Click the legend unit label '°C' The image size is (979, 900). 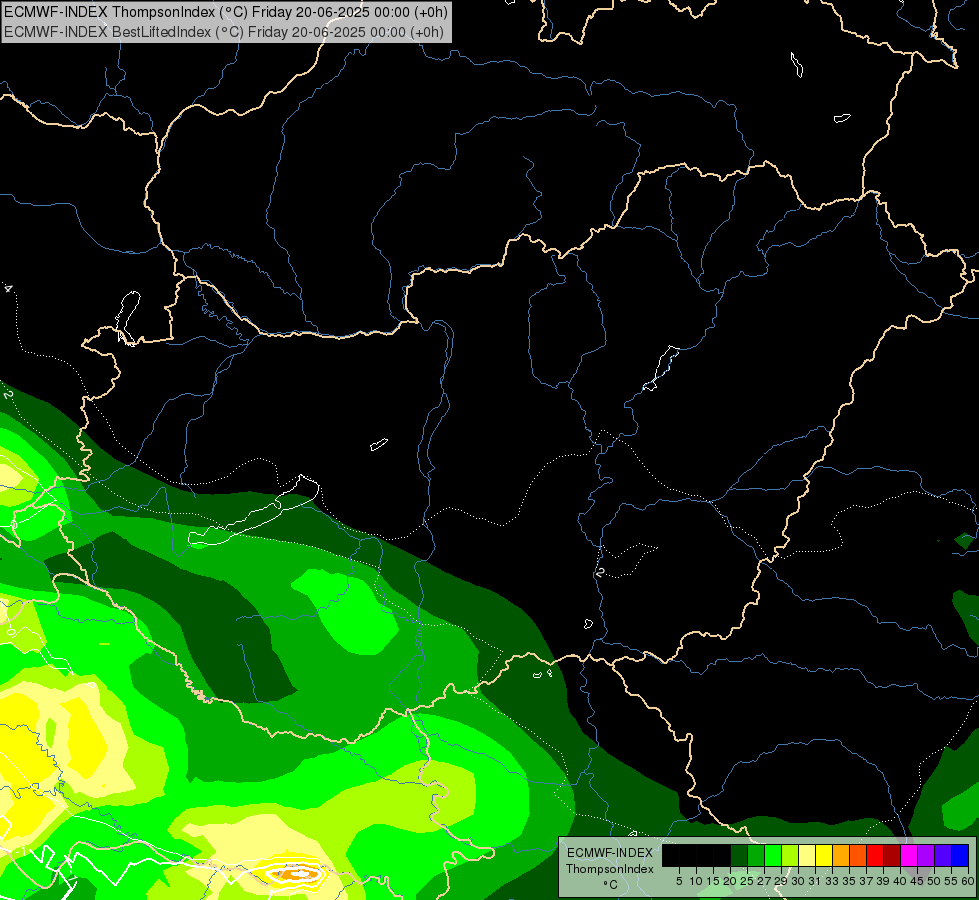coord(611,884)
